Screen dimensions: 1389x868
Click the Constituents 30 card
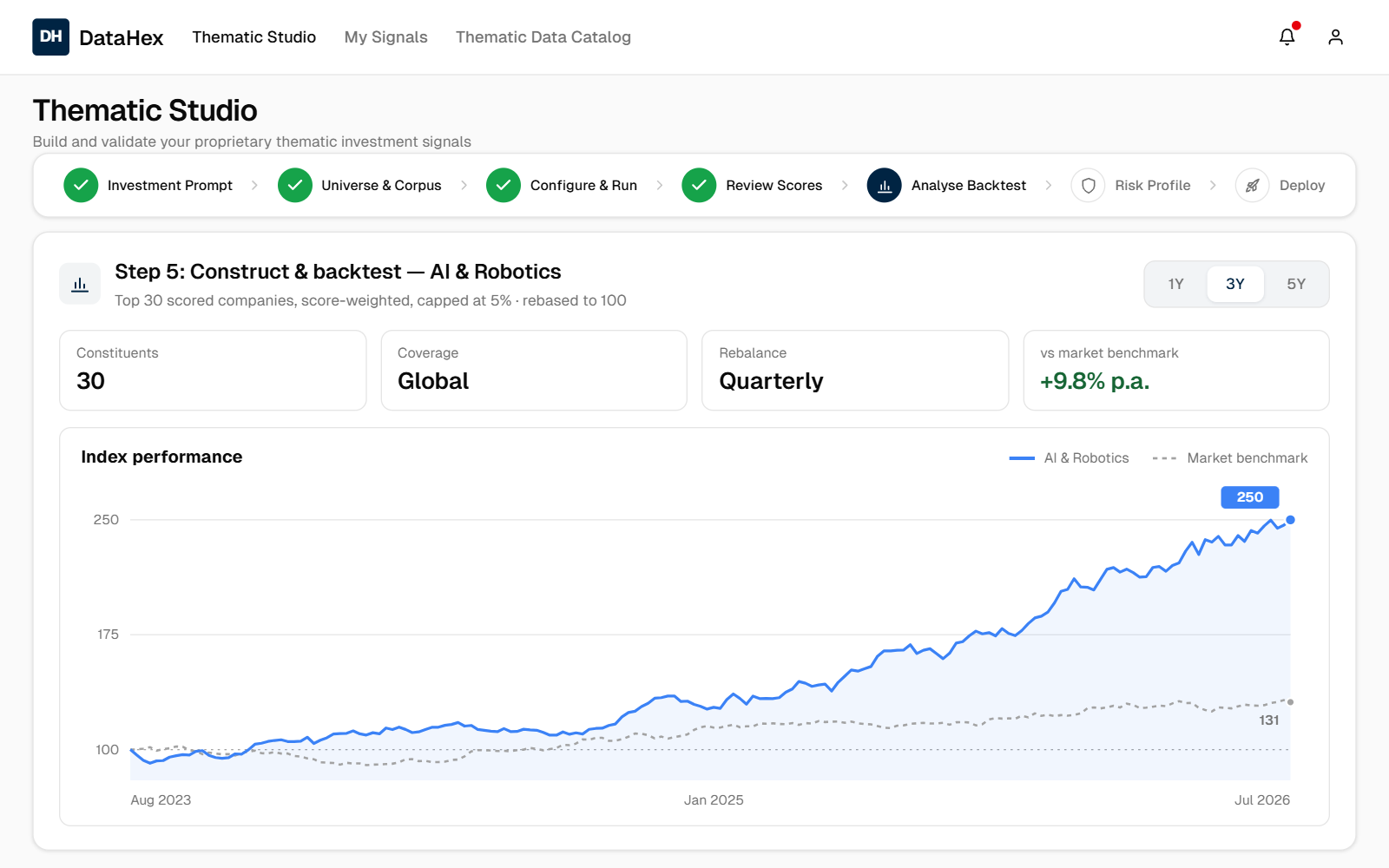(x=213, y=370)
